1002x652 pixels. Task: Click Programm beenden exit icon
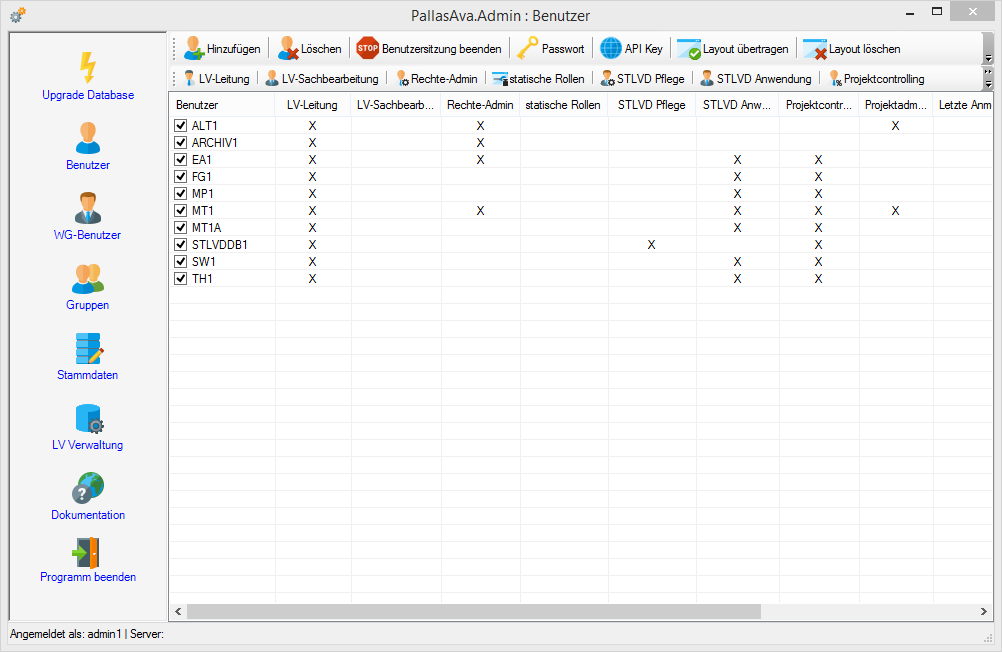[x=86, y=553]
